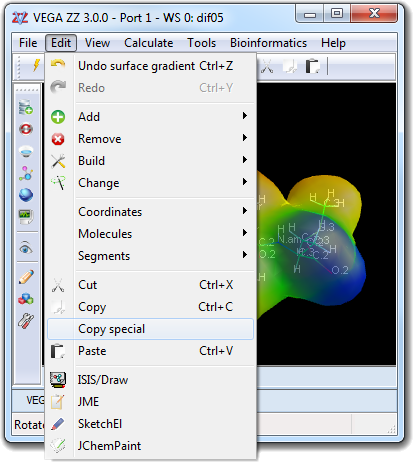Viewport: 413px width, 462px height.
Task: Open the View menu
Action: point(97,43)
